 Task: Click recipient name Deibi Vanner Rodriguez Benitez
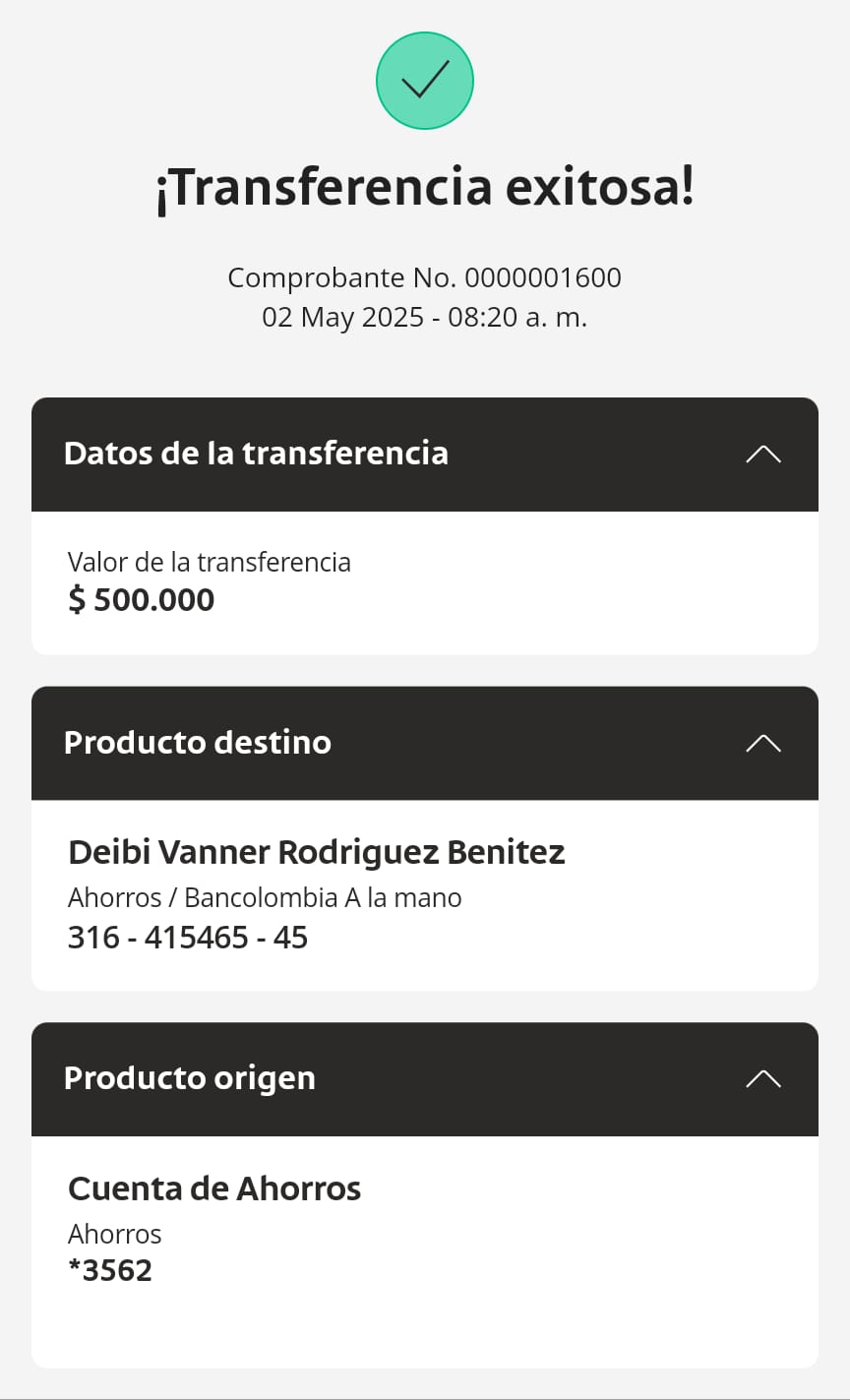coord(317,852)
